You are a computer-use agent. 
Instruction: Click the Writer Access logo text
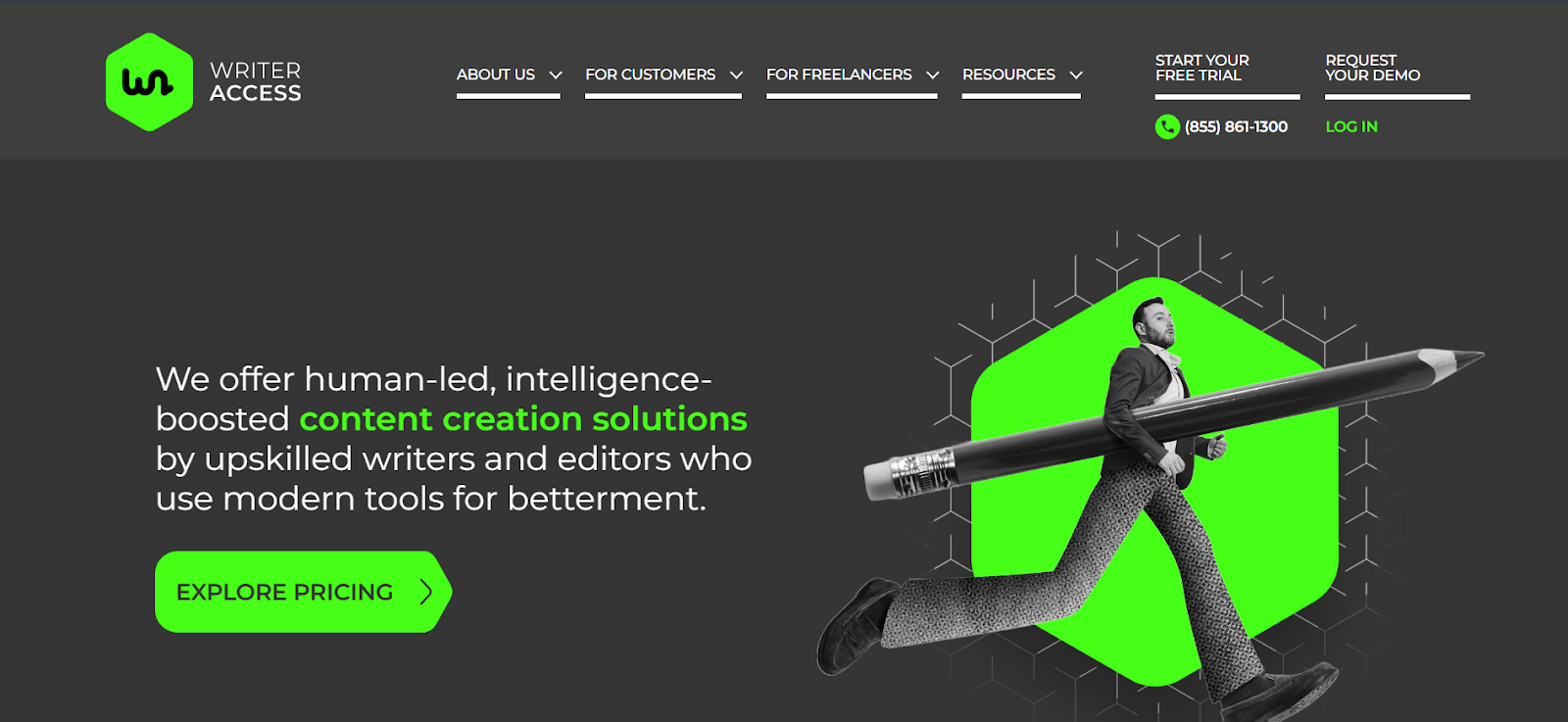[256, 82]
